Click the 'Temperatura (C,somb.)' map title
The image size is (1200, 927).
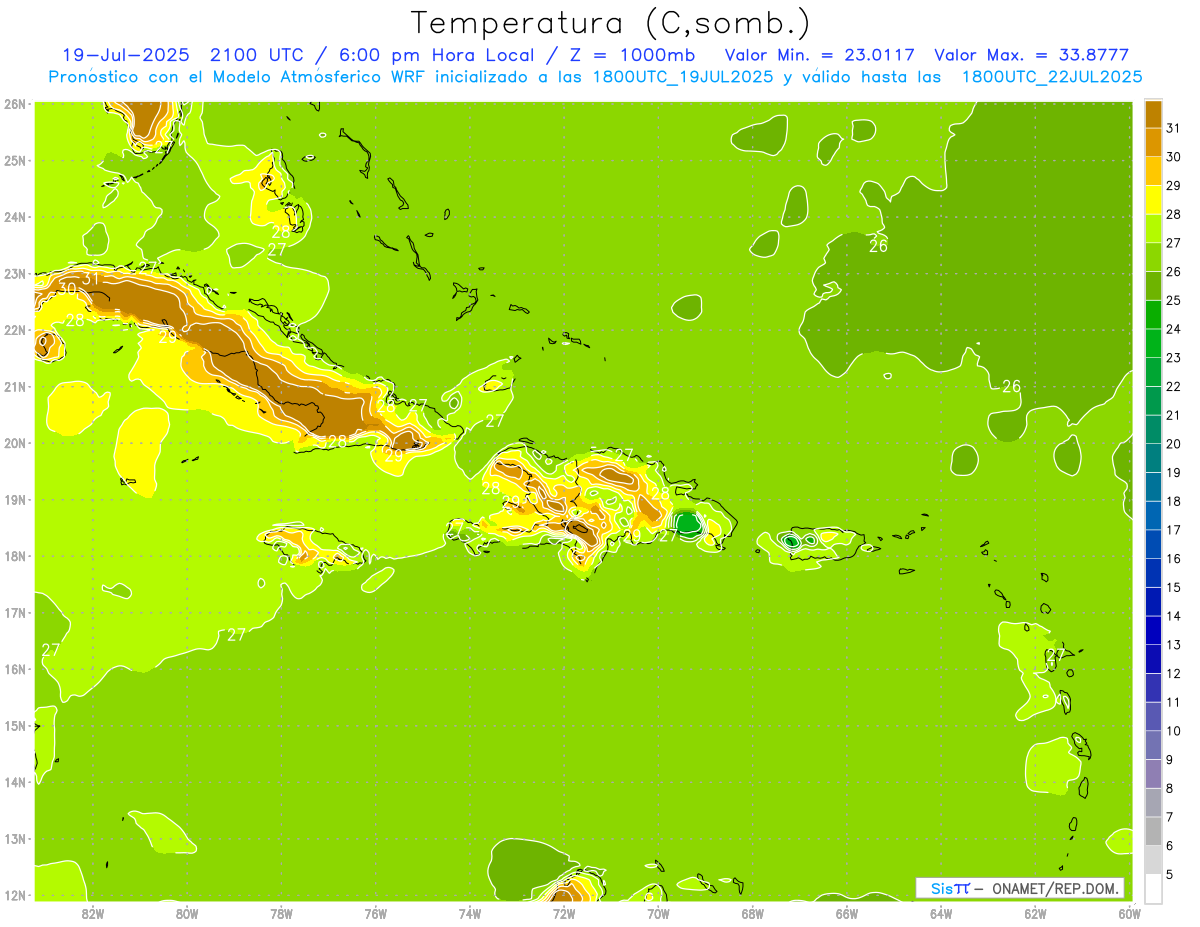pyautogui.click(x=610, y=23)
